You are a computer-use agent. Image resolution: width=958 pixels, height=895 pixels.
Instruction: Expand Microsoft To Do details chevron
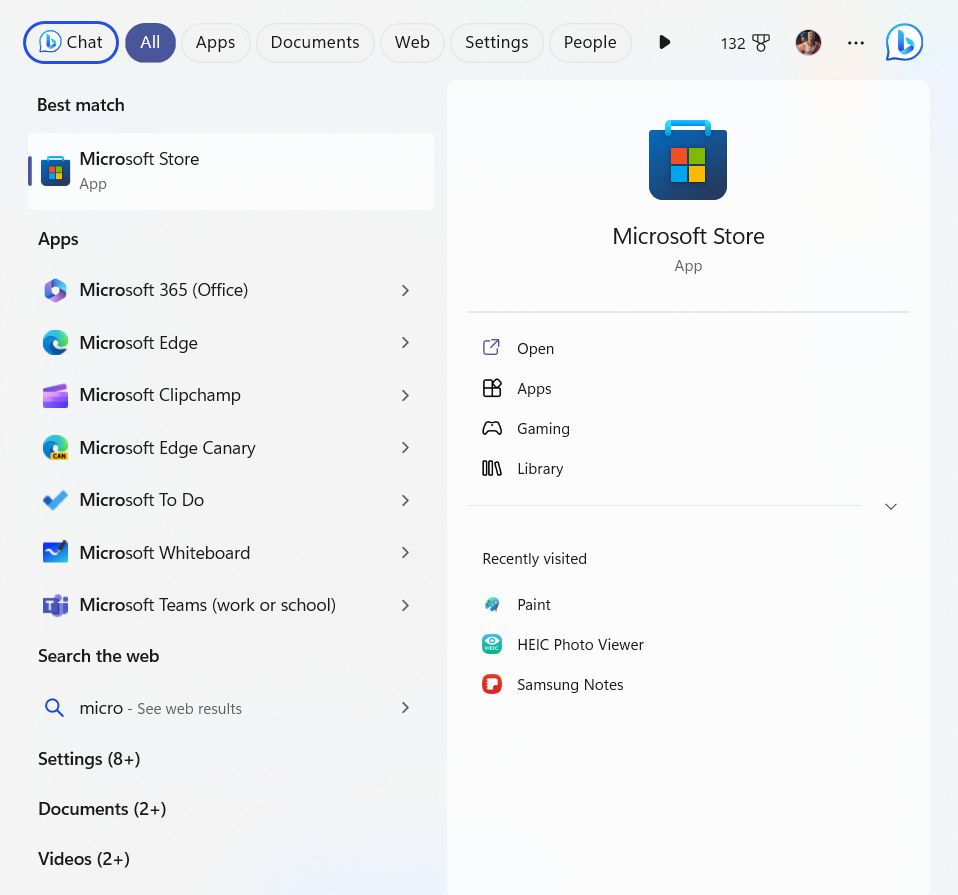(x=405, y=500)
